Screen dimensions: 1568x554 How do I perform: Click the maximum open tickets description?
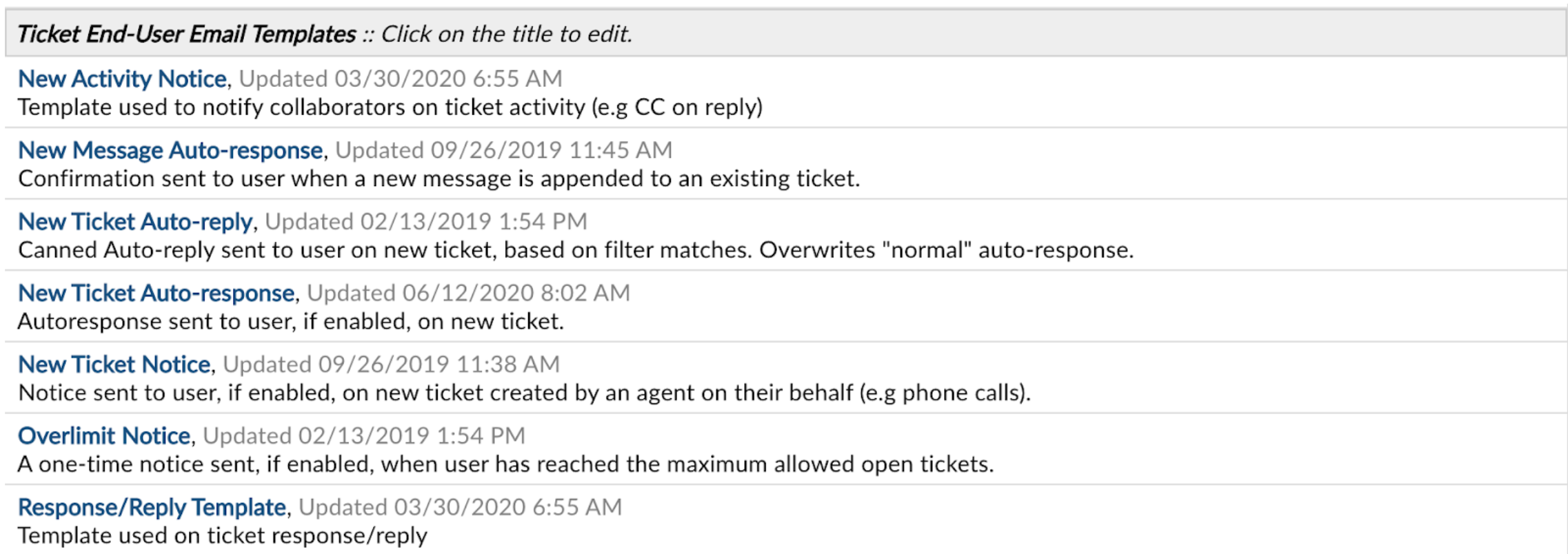505,465
